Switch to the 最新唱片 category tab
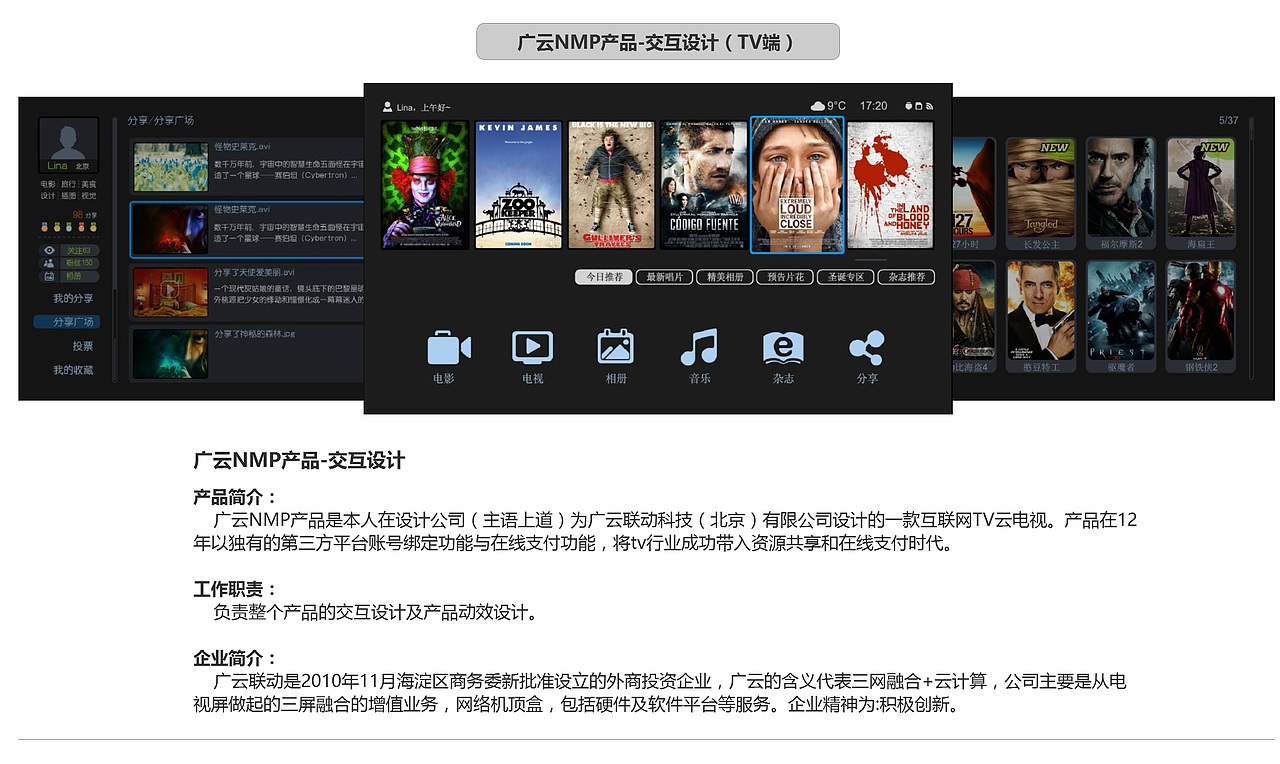The image size is (1280, 764). pos(663,277)
